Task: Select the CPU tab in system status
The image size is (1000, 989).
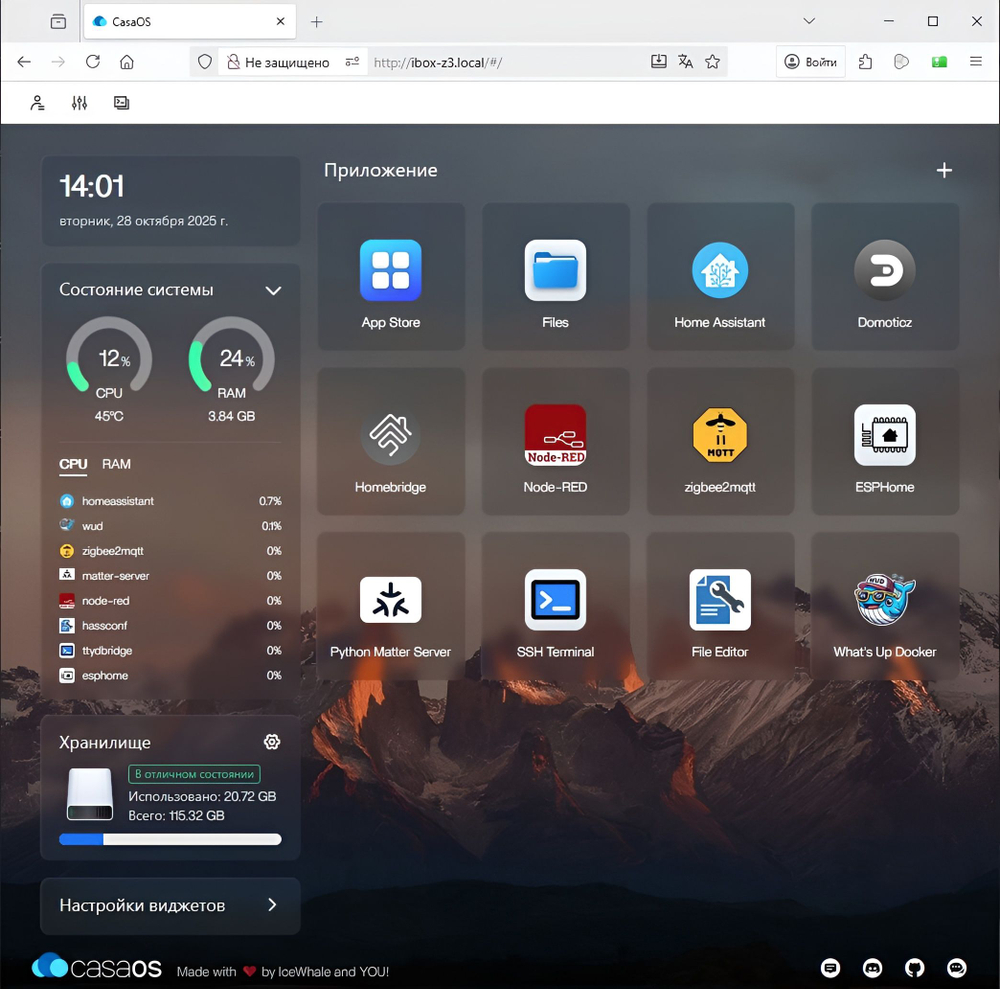Action: pos(72,464)
